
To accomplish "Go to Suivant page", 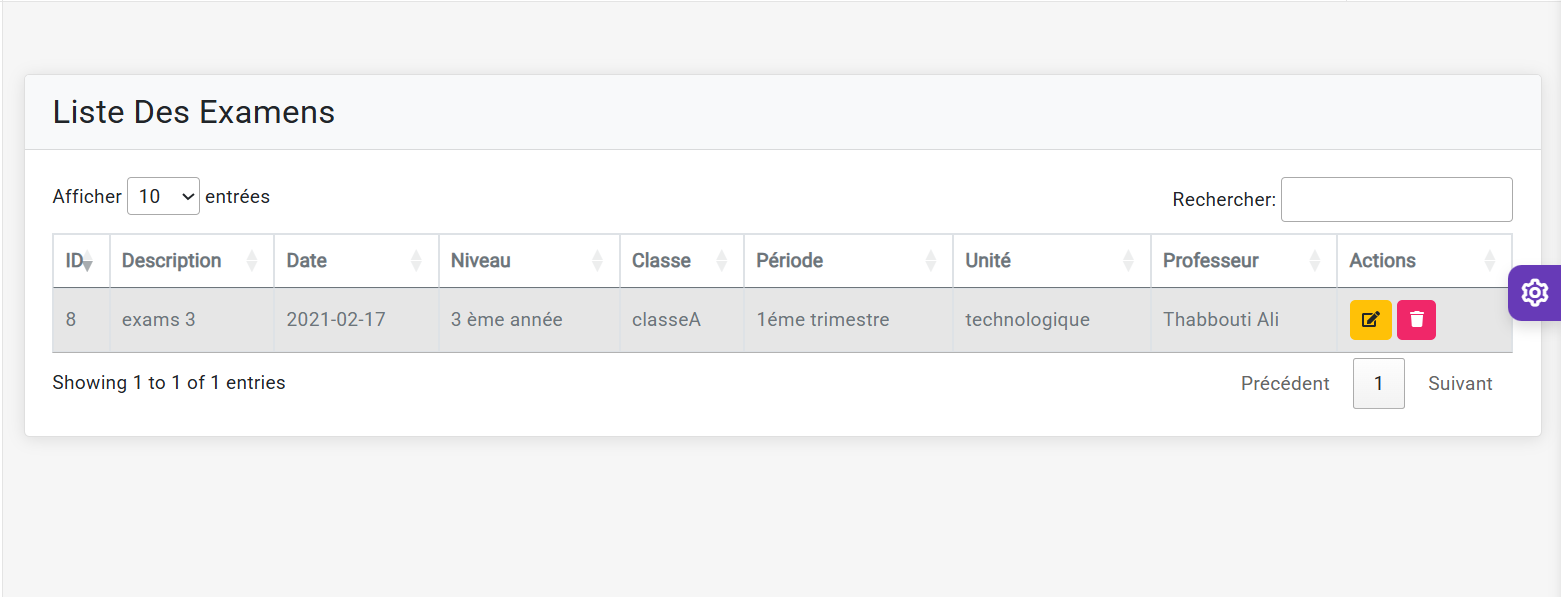I will (x=1460, y=384).
